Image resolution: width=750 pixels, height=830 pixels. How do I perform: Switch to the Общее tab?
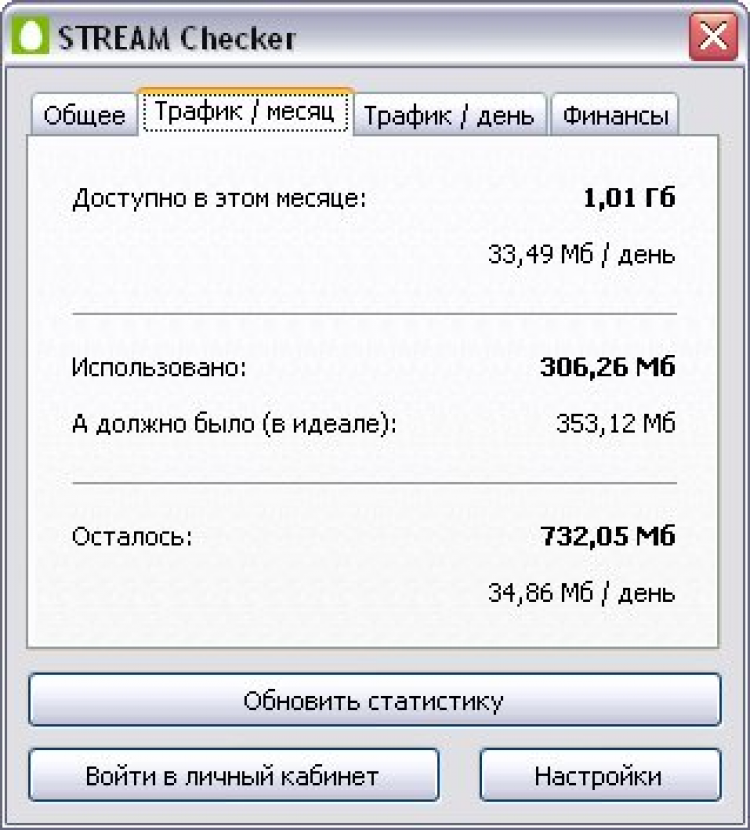coord(84,115)
